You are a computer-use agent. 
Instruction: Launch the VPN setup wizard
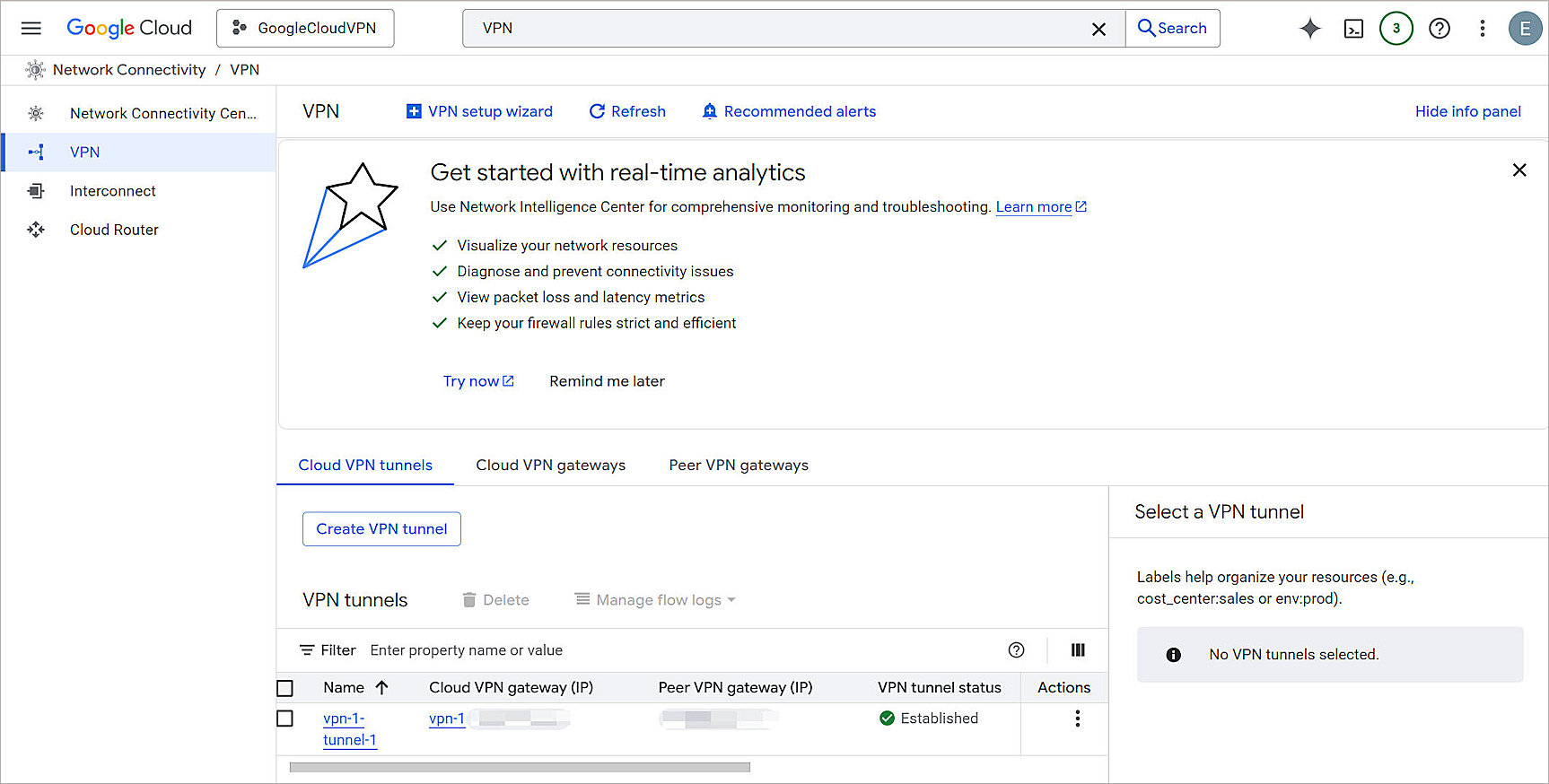[x=479, y=111]
